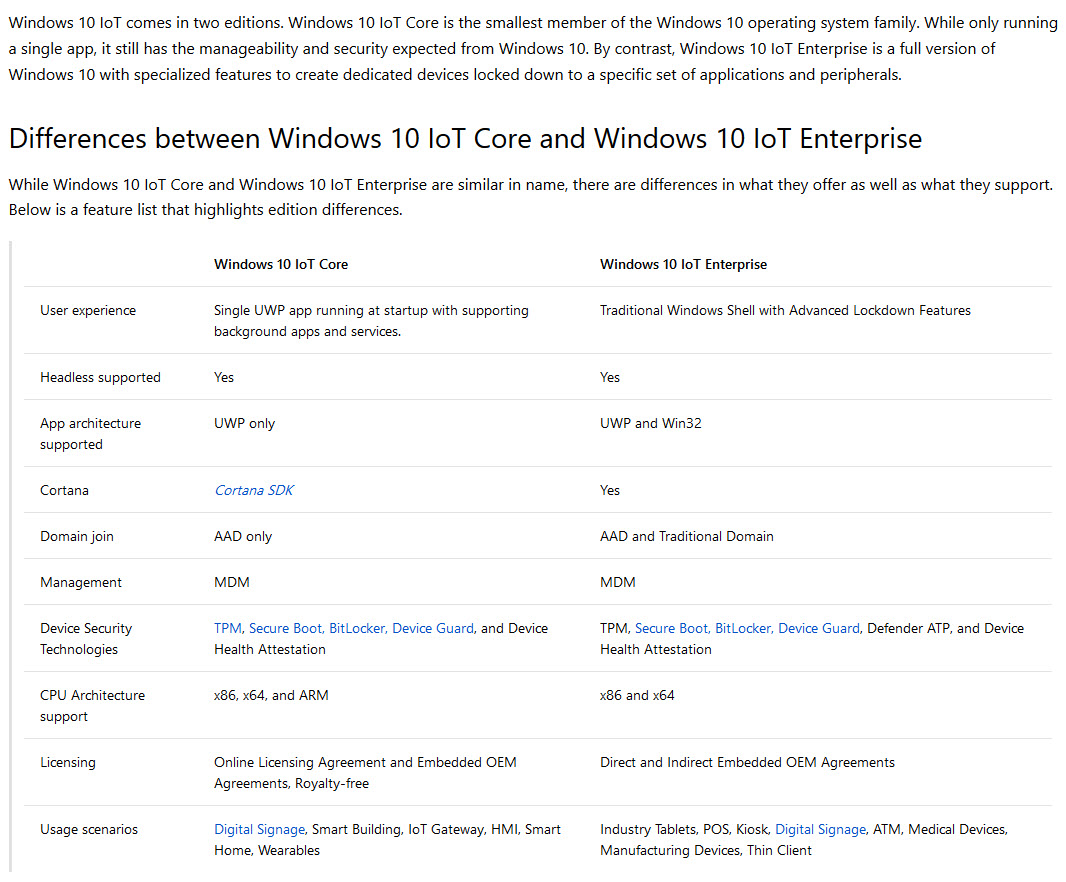Open Device Guard link in IoT Core column
Viewport: 1066px width, 882px height.
[433, 628]
